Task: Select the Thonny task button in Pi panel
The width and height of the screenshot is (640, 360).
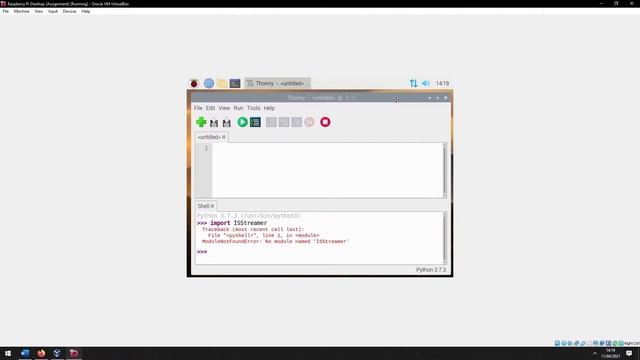Action: 278,83
